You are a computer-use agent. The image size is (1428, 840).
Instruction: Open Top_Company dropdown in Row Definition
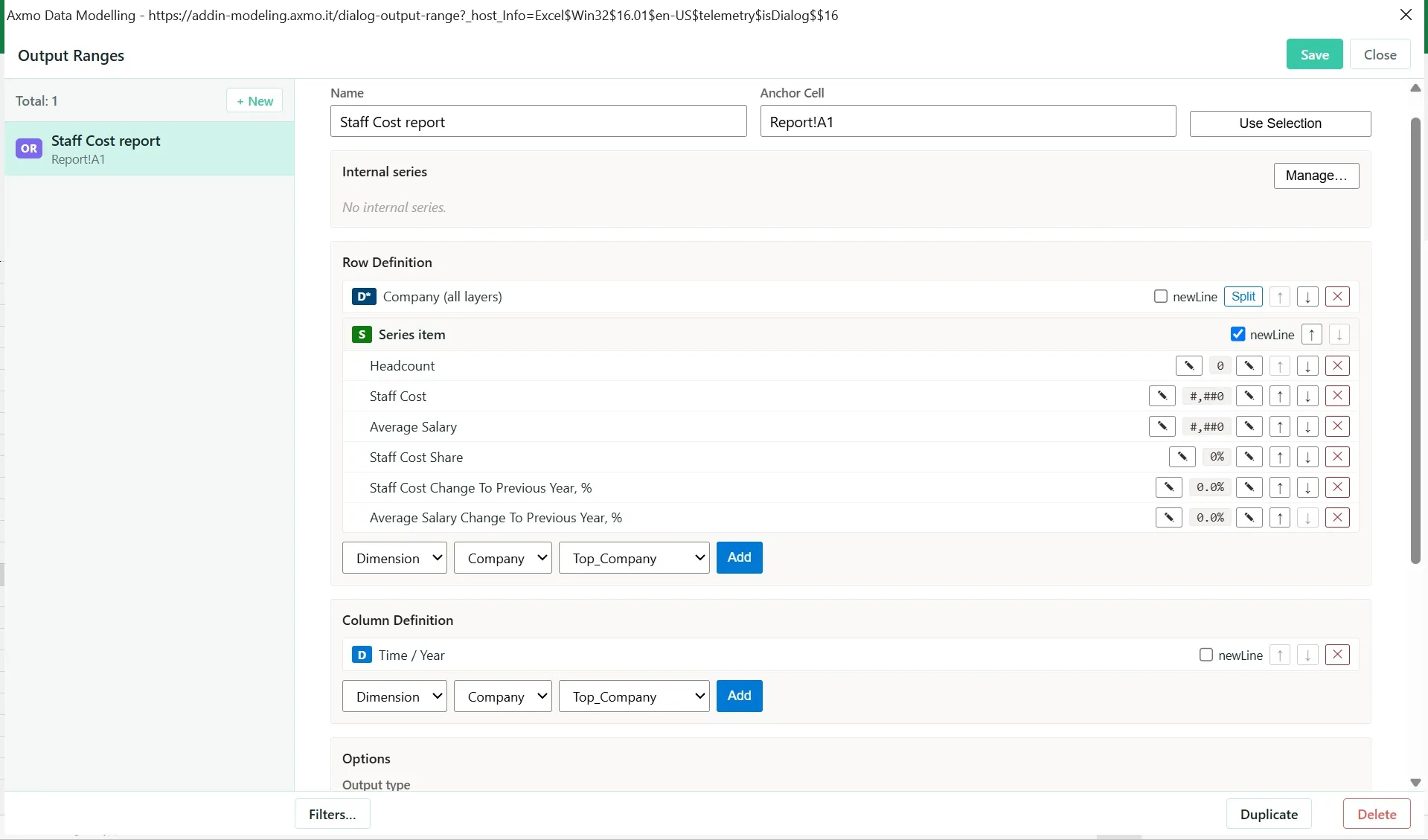click(634, 559)
